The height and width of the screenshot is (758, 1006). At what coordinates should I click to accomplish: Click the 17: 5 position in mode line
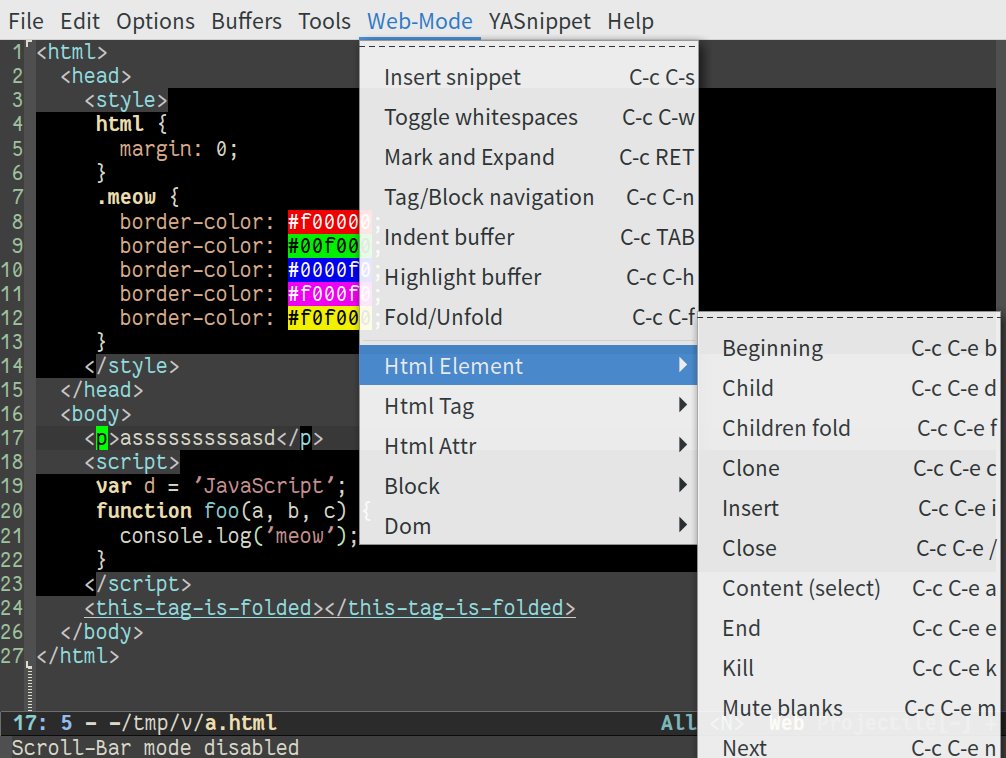pos(42,723)
